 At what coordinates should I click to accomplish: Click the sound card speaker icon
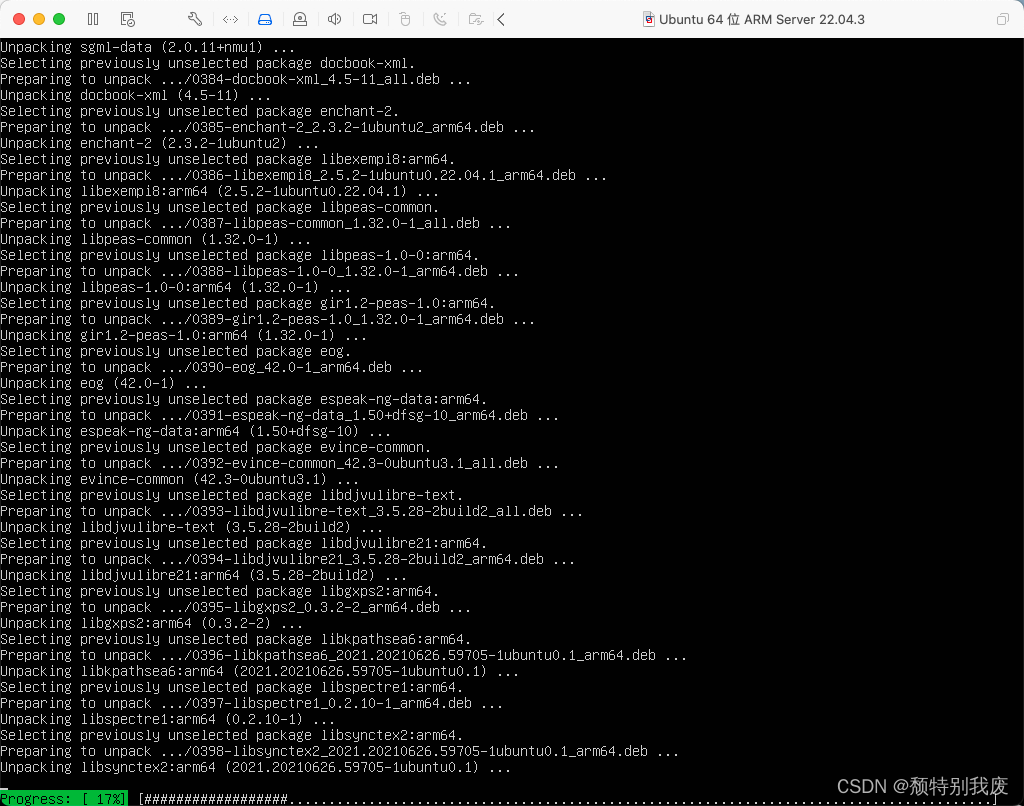[334, 20]
